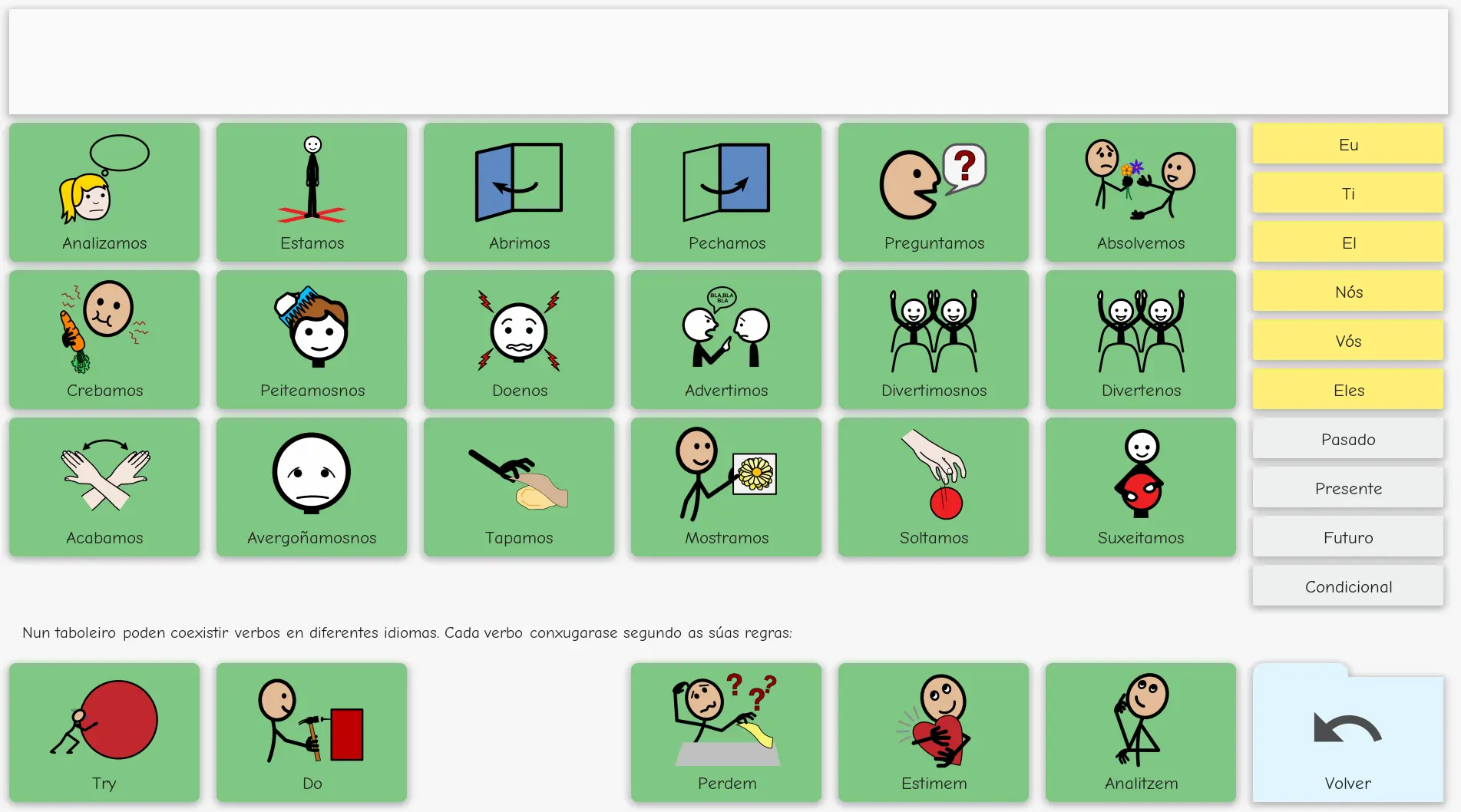The height and width of the screenshot is (812, 1461).
Task: Select the Estimem heart hug tile
Action: click(x=934, y=732)
